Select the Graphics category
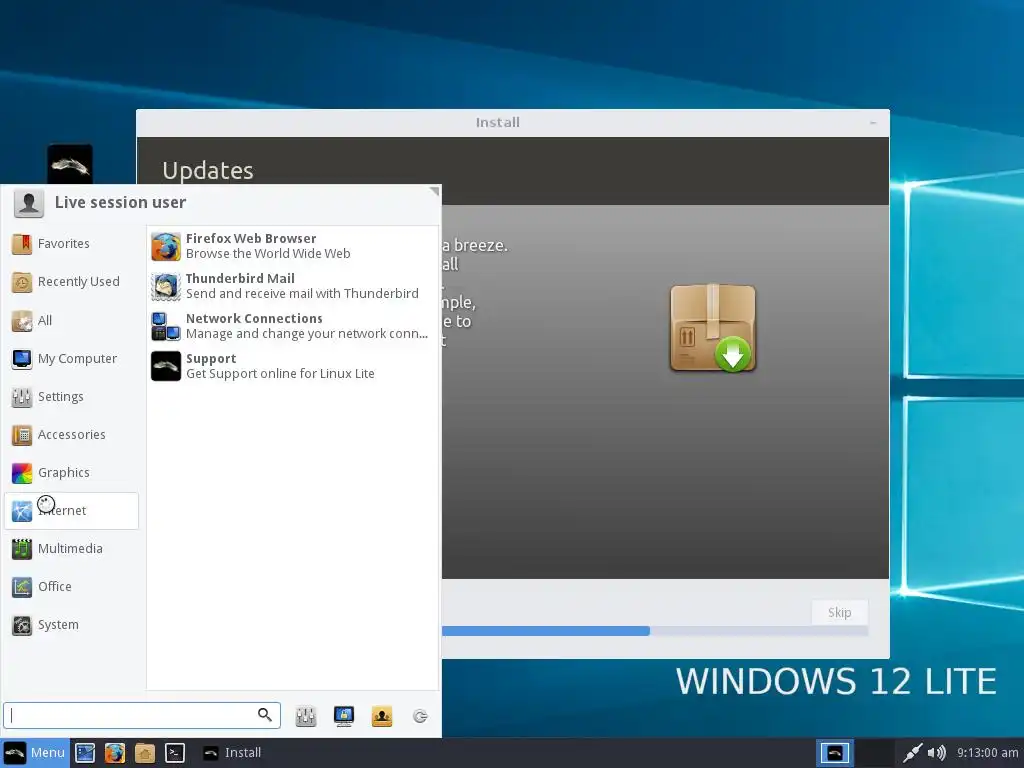 pos(71,472)
